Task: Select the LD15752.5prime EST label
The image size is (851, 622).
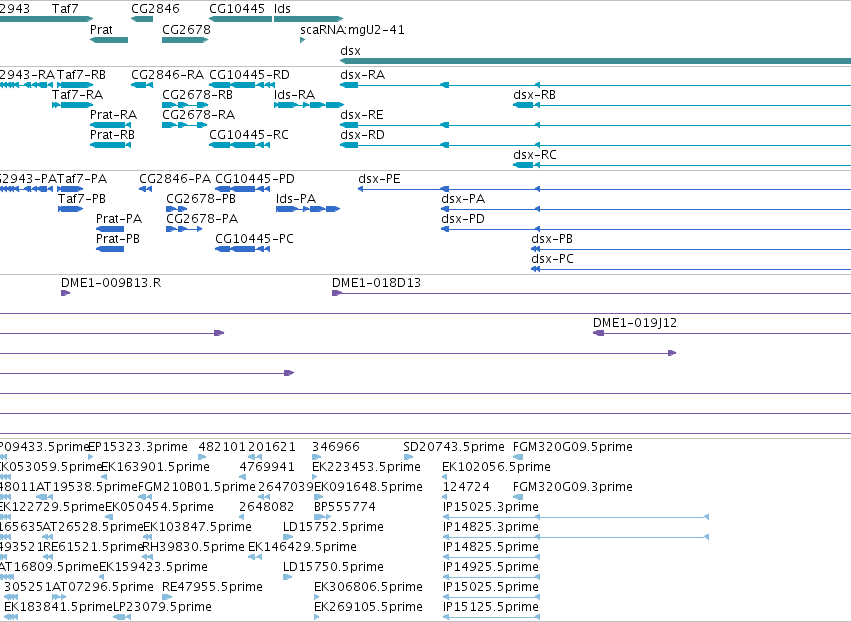Action: click(334, 527)
